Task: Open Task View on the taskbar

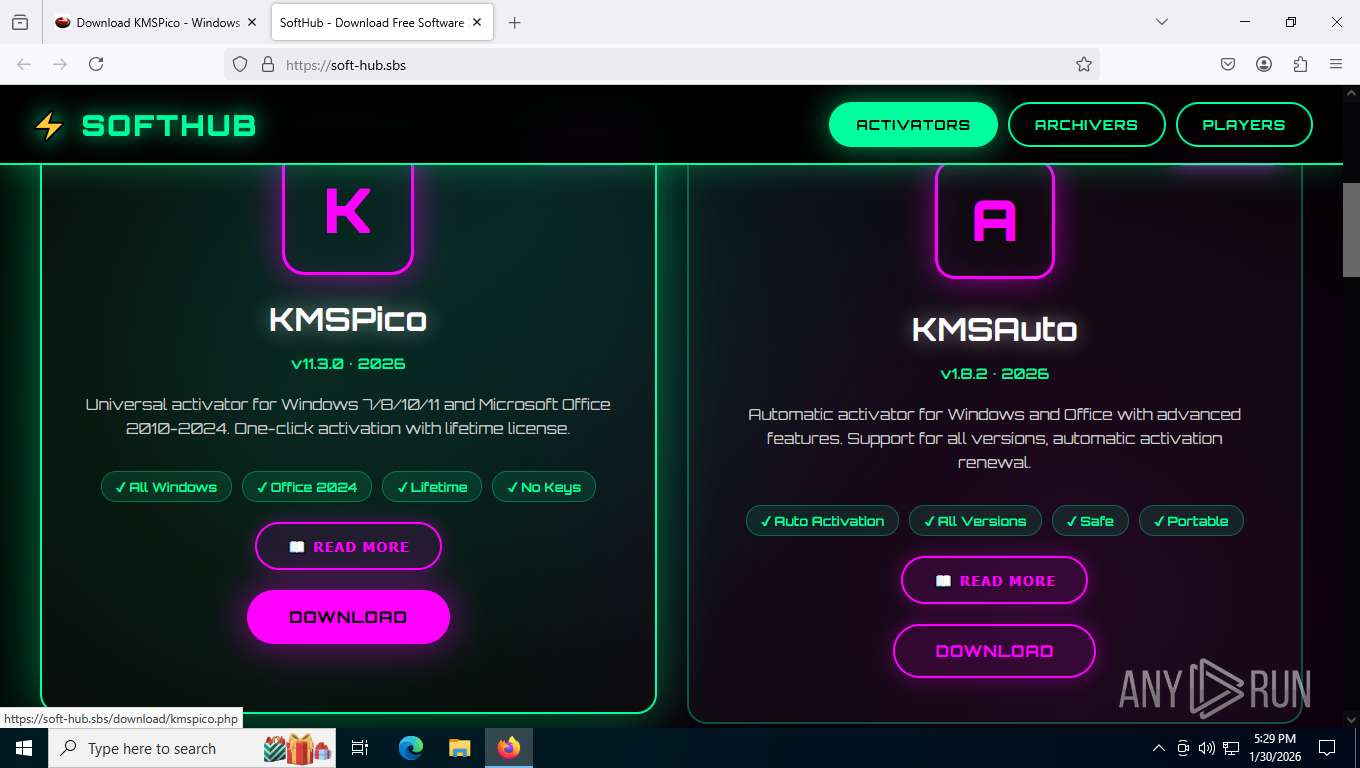Action: [x=360, y=748]
